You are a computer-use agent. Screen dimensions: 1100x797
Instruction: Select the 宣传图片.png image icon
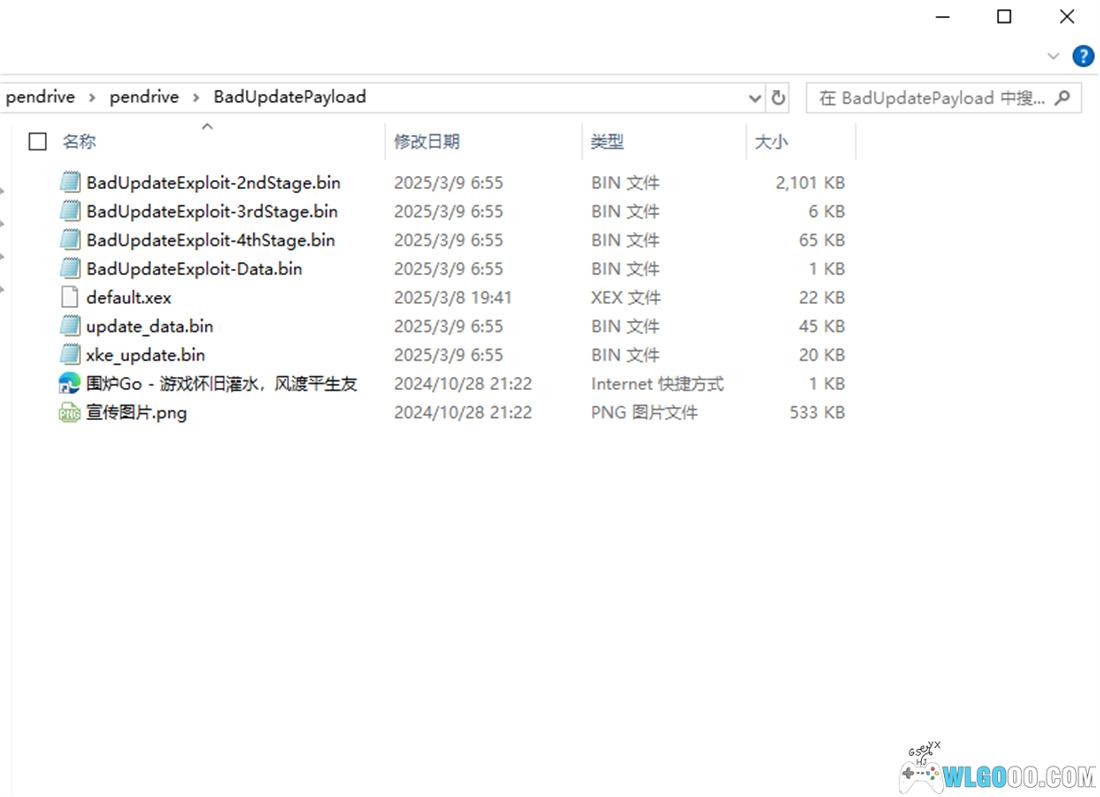pyautogui.click(x=69, y=412)
